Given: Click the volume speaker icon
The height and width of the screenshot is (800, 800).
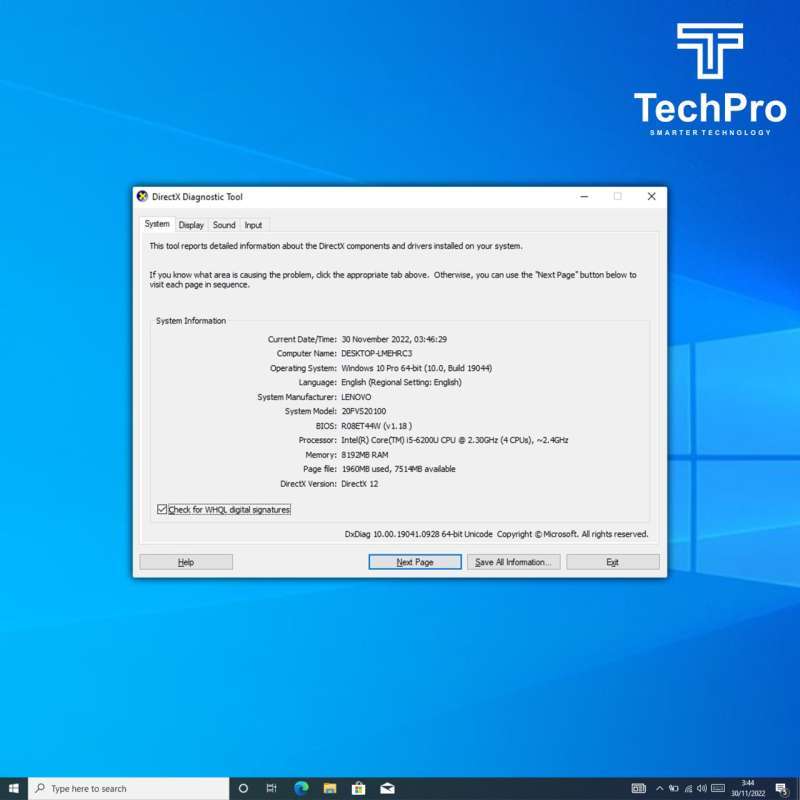Looking at the screenshot, I should click(x=702, y=788).
